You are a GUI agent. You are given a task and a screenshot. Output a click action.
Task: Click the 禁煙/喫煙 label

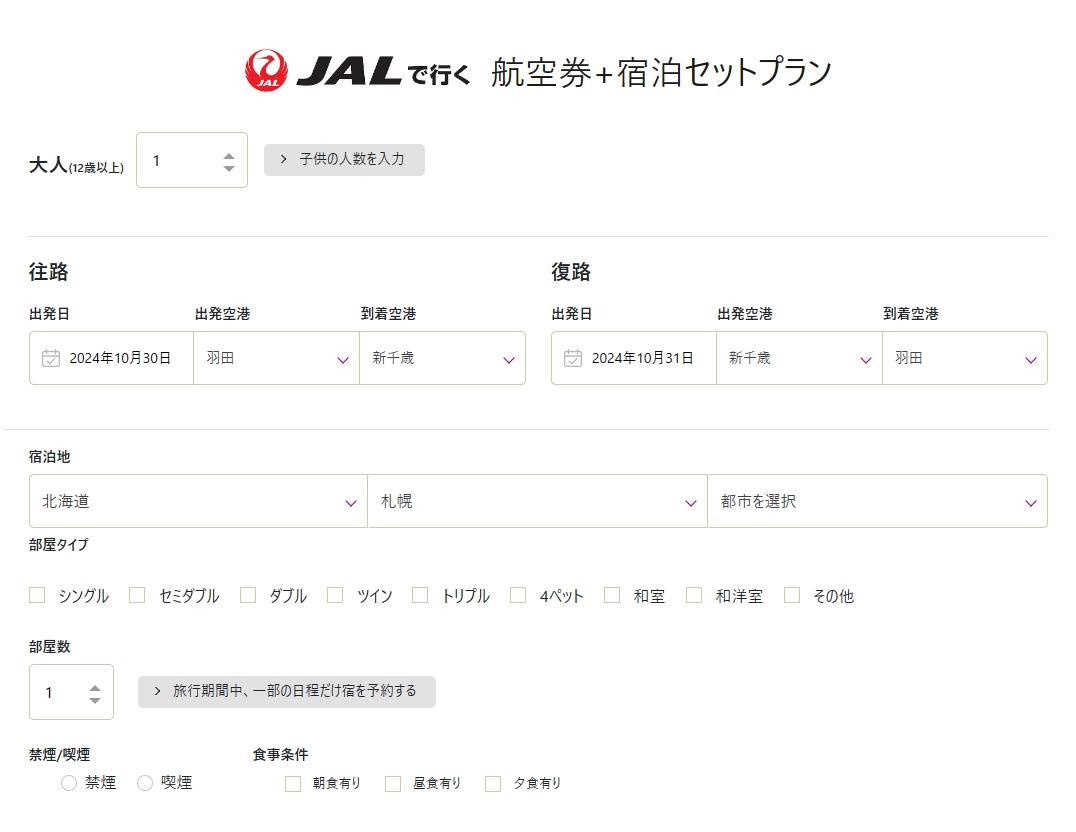tap(60, 755)
